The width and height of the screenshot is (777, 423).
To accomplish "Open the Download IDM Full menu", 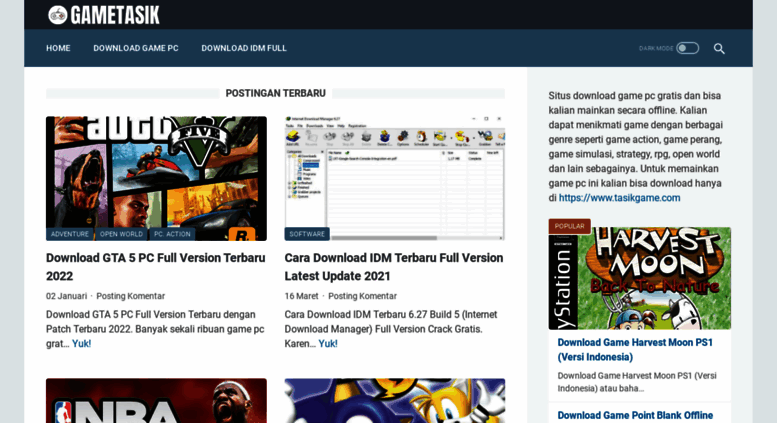I will (244, 48).
